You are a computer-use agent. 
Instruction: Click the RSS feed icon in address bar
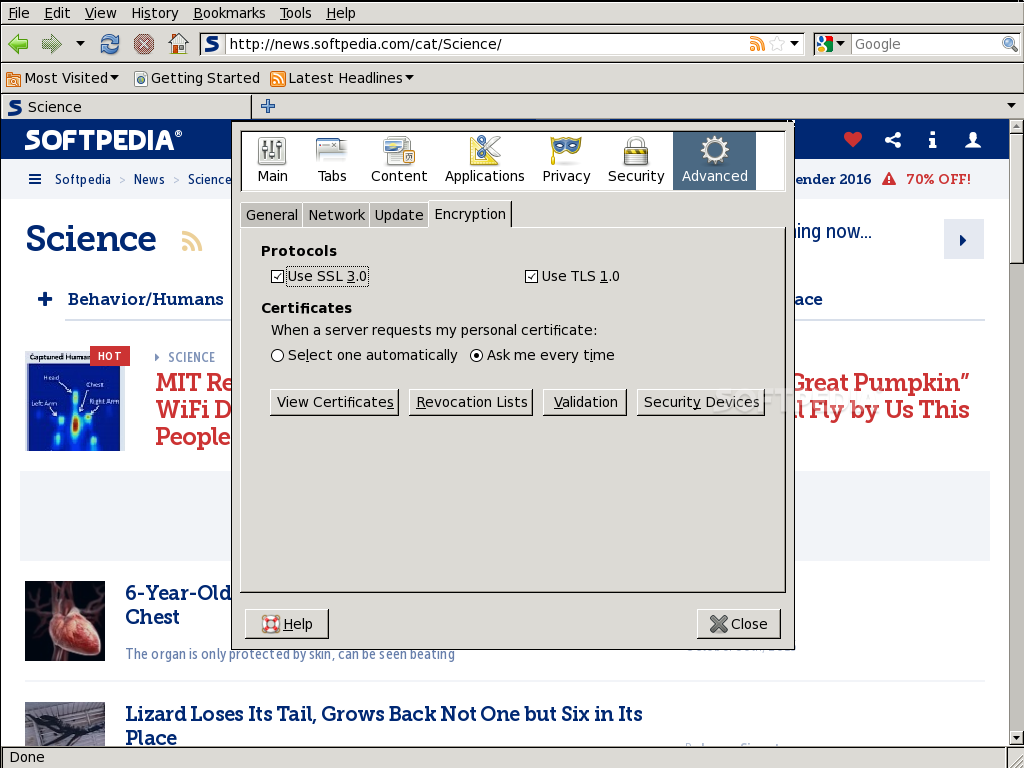click(x=757, y=44)
